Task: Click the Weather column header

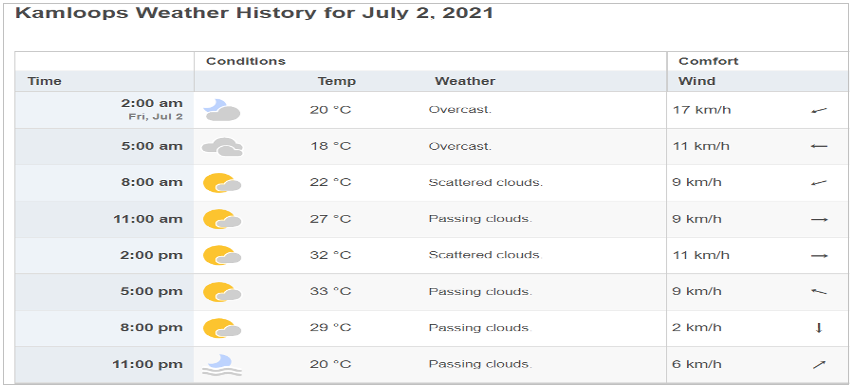Action: point(465,81)
